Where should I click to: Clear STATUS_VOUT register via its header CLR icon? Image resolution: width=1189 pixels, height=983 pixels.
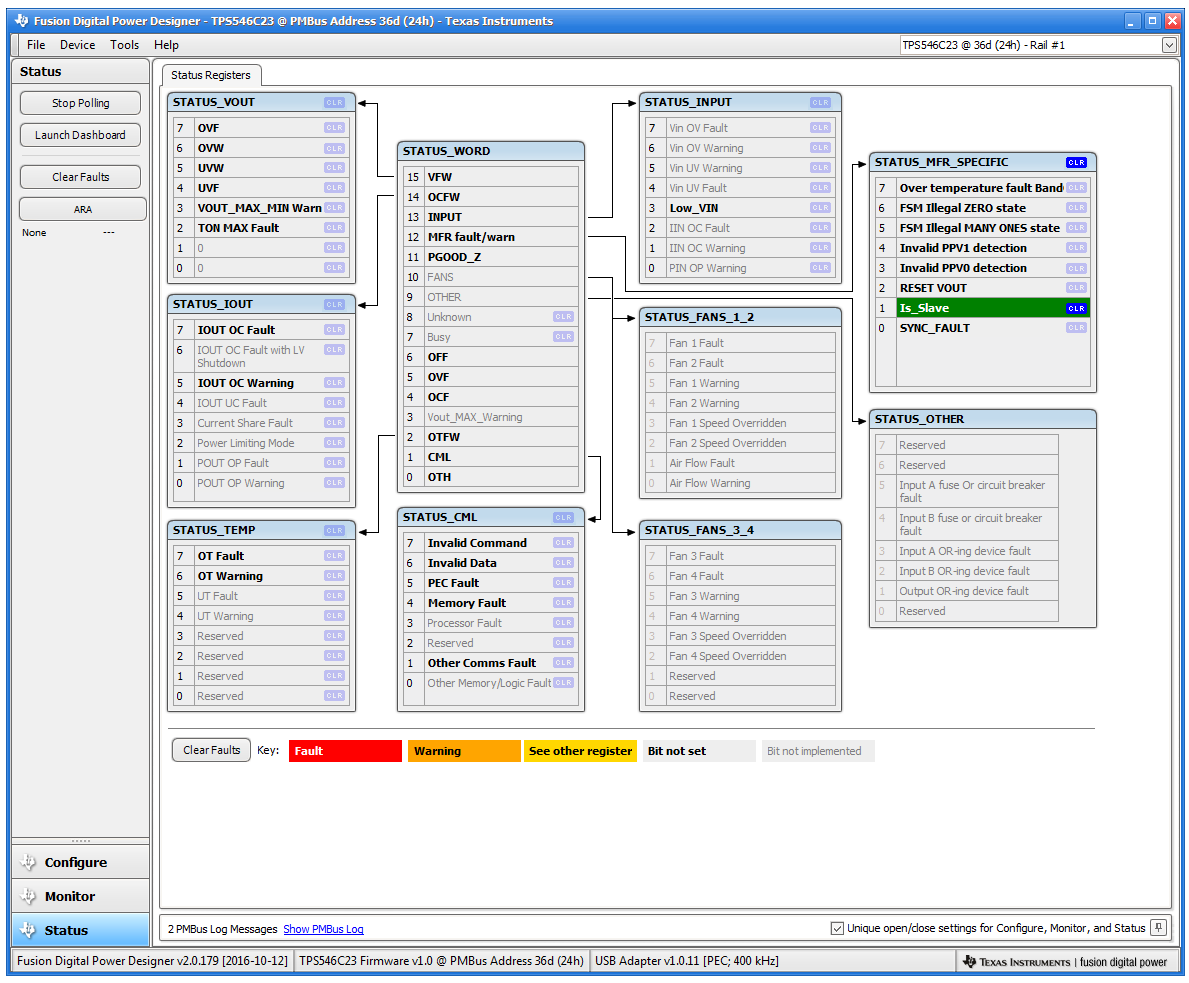(336, 101)
